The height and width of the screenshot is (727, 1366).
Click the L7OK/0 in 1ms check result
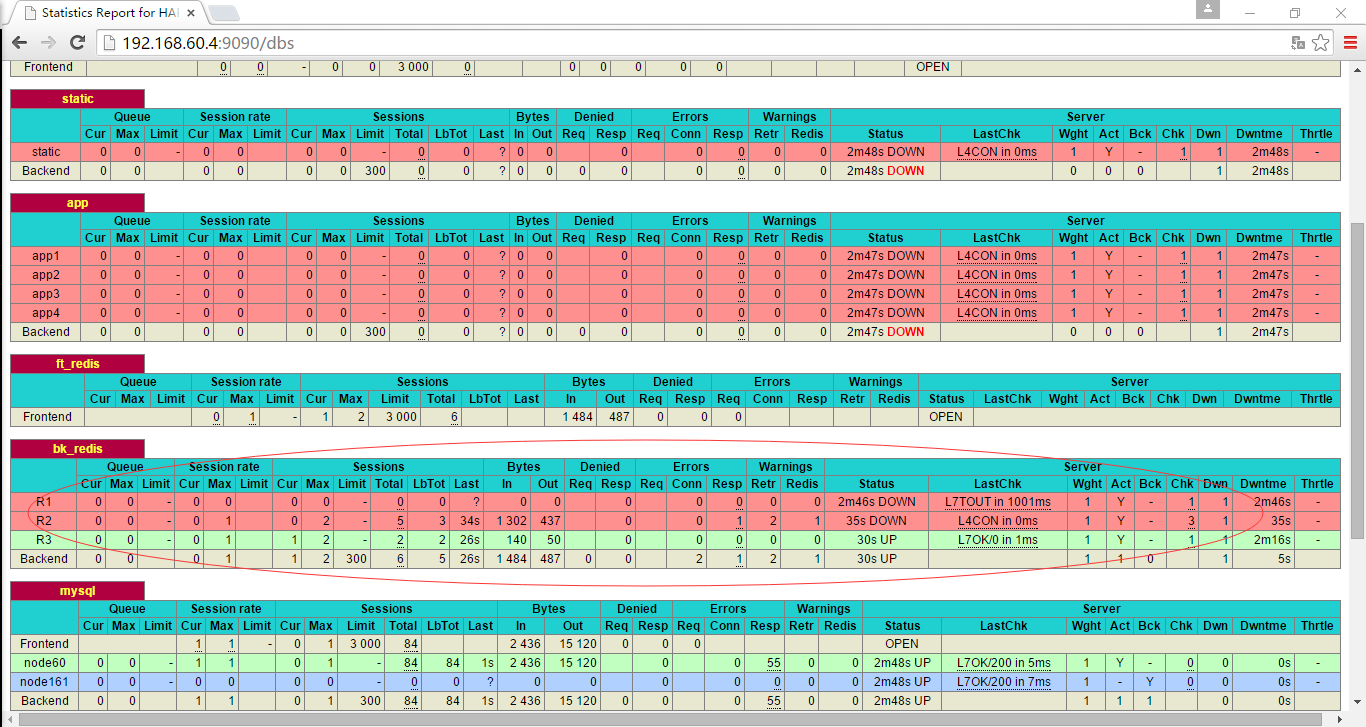997,540
